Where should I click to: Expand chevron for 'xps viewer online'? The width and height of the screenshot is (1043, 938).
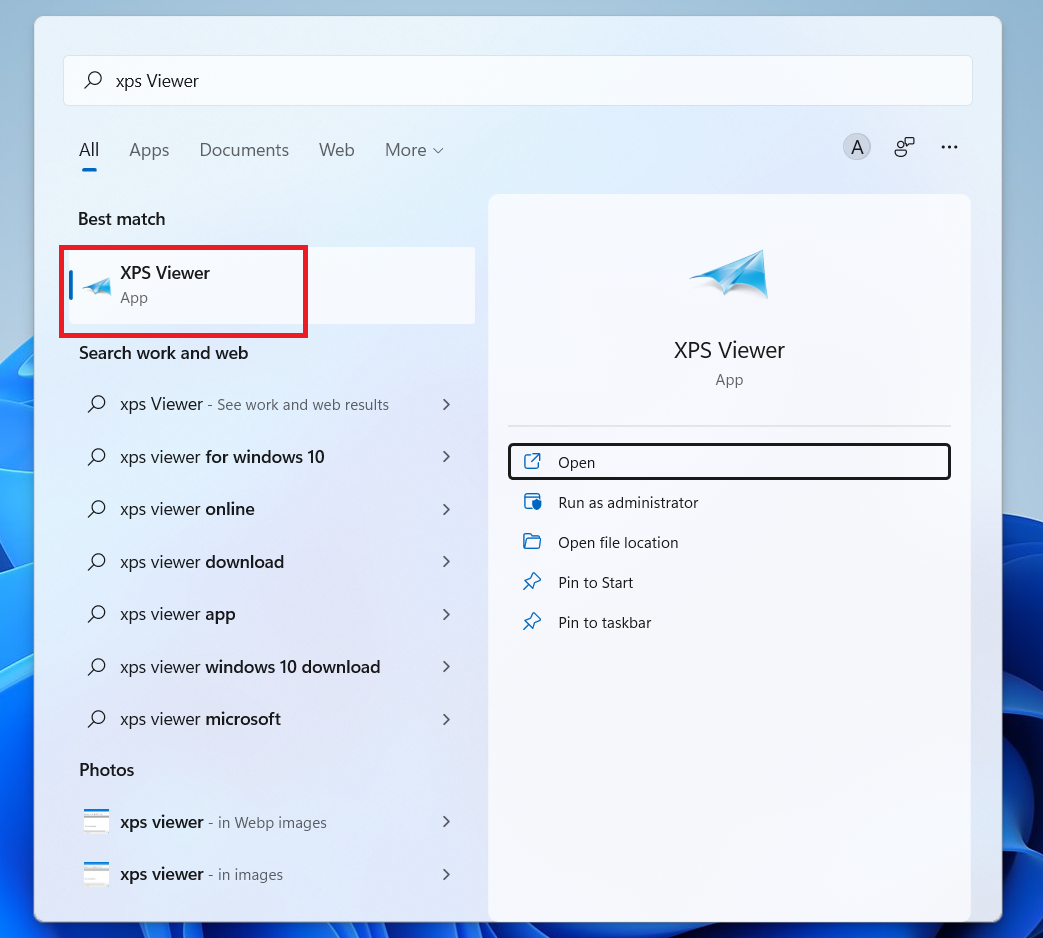pyautogui.click(x=446, y=509)
